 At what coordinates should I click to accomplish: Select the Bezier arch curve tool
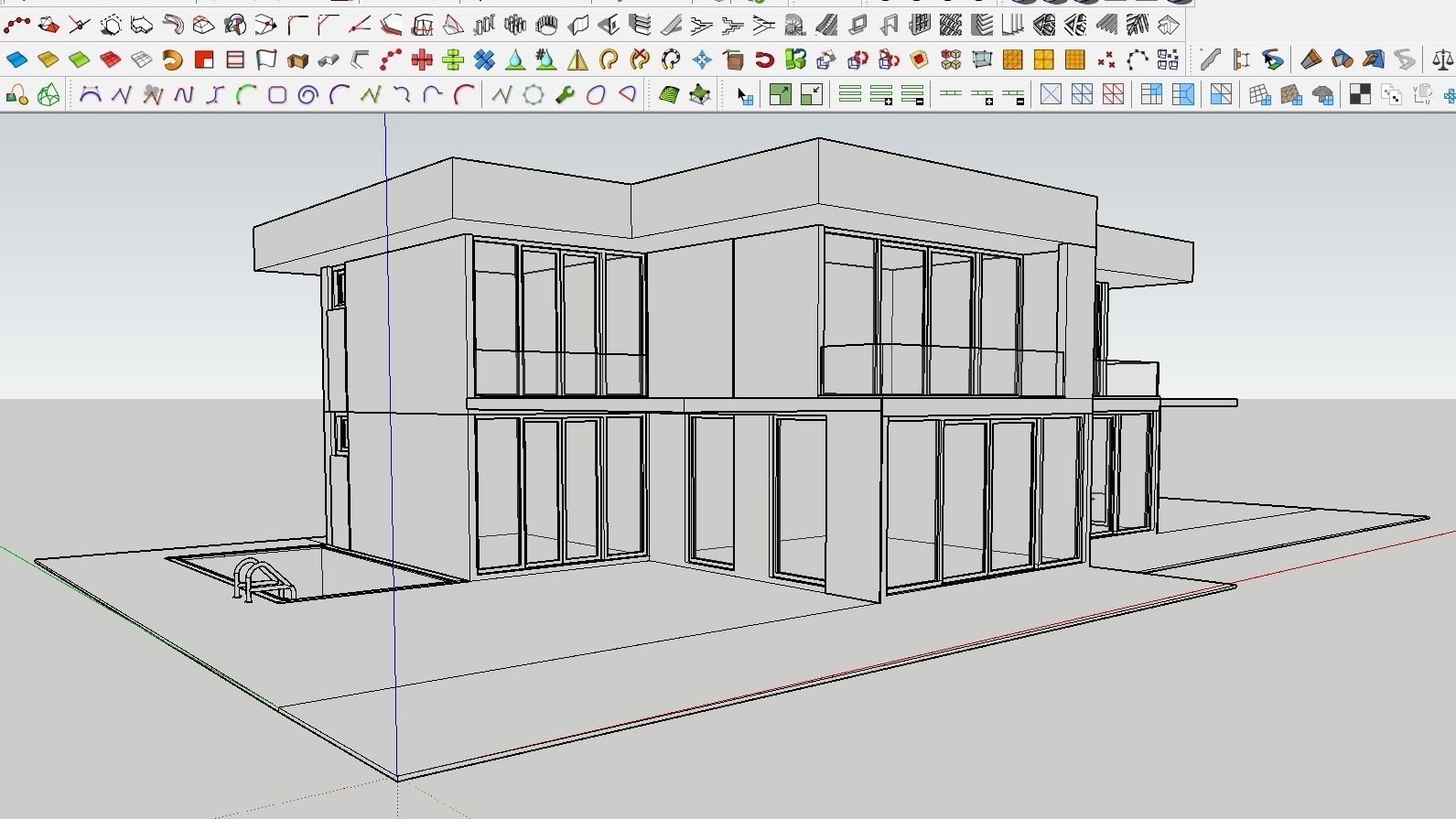[90, 94]
